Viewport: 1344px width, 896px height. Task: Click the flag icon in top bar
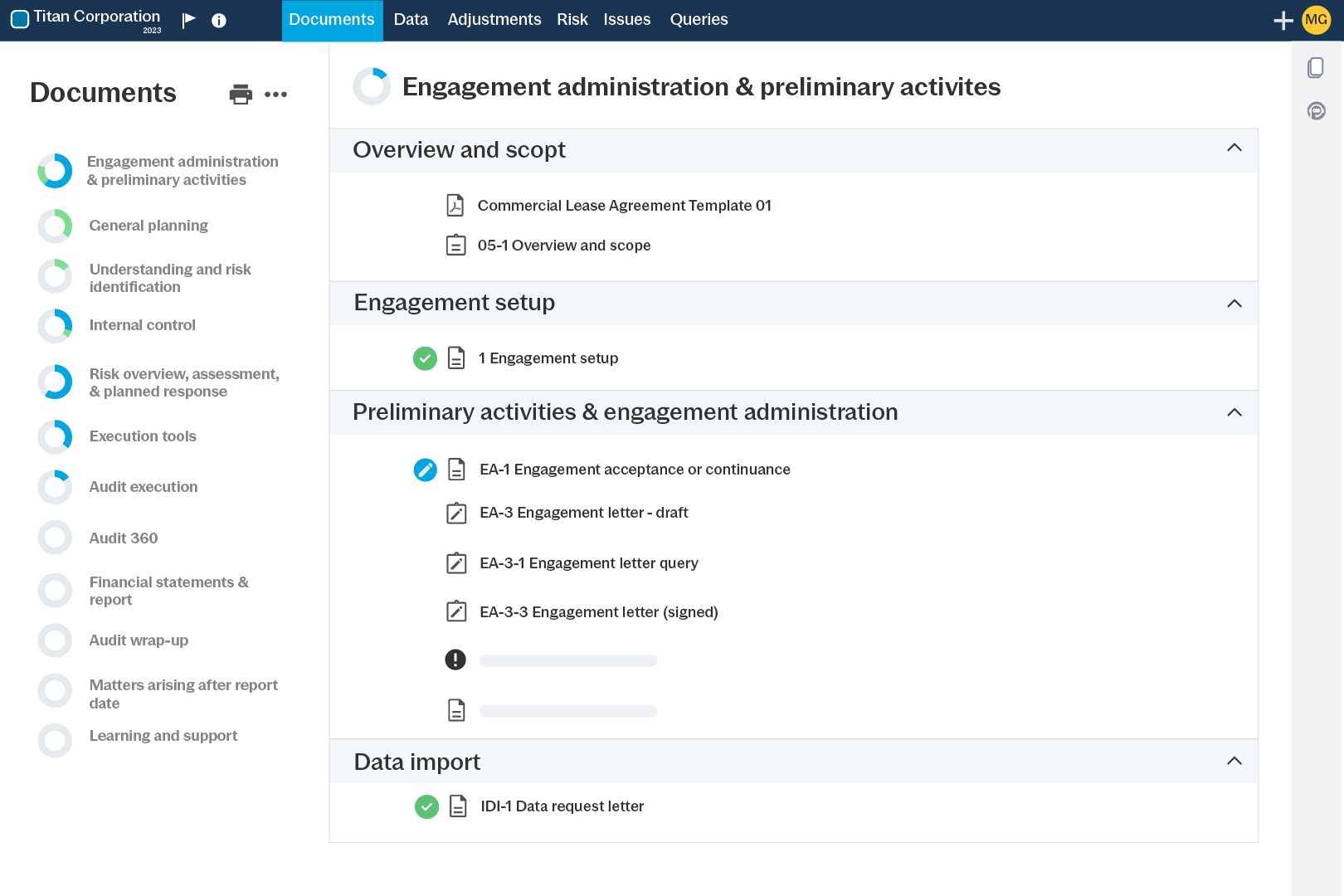pyautogui.click(x=189, y=20)
